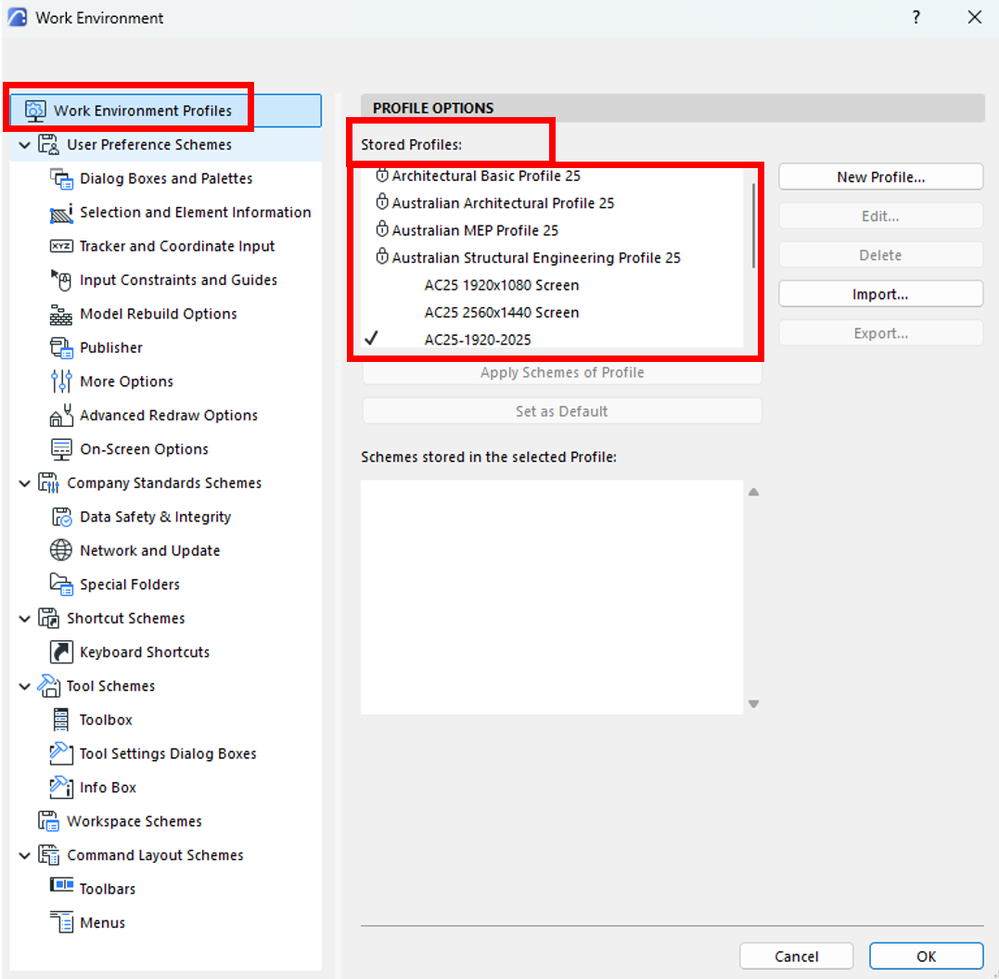The image size is (999, 979).
Task: Click the Model Rebuild Options icon
Action: (61, 314)
